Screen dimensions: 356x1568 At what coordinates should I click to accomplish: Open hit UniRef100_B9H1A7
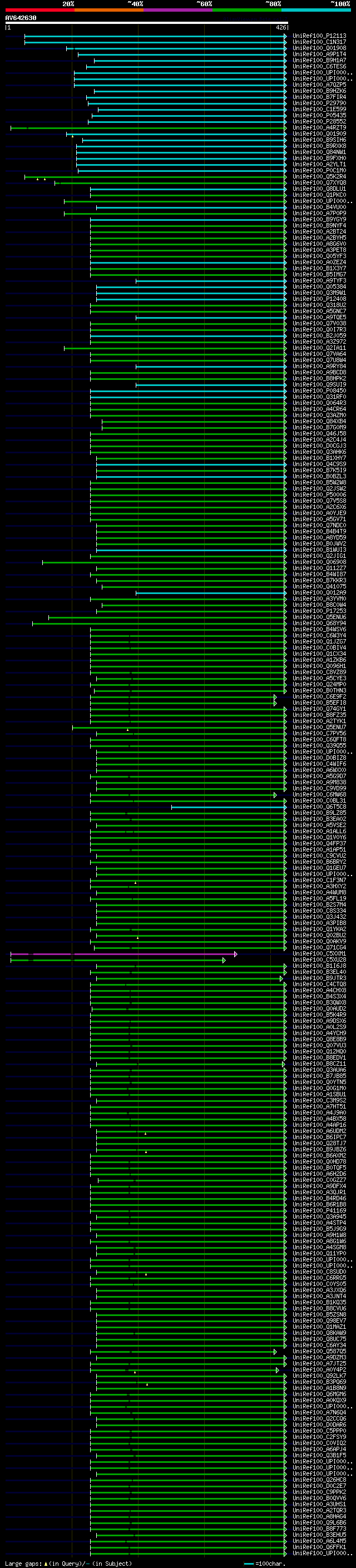[319, 60]
